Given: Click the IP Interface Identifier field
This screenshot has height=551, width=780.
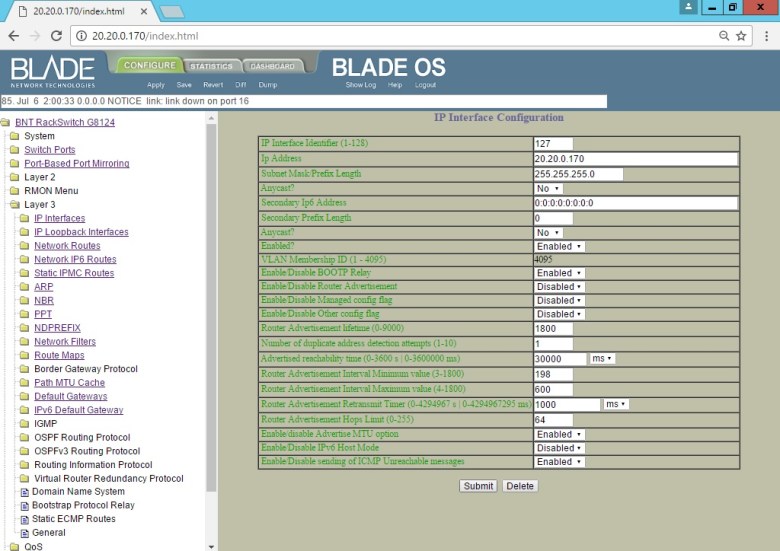Looking at the screenshot, I should (x=553, y=144).
